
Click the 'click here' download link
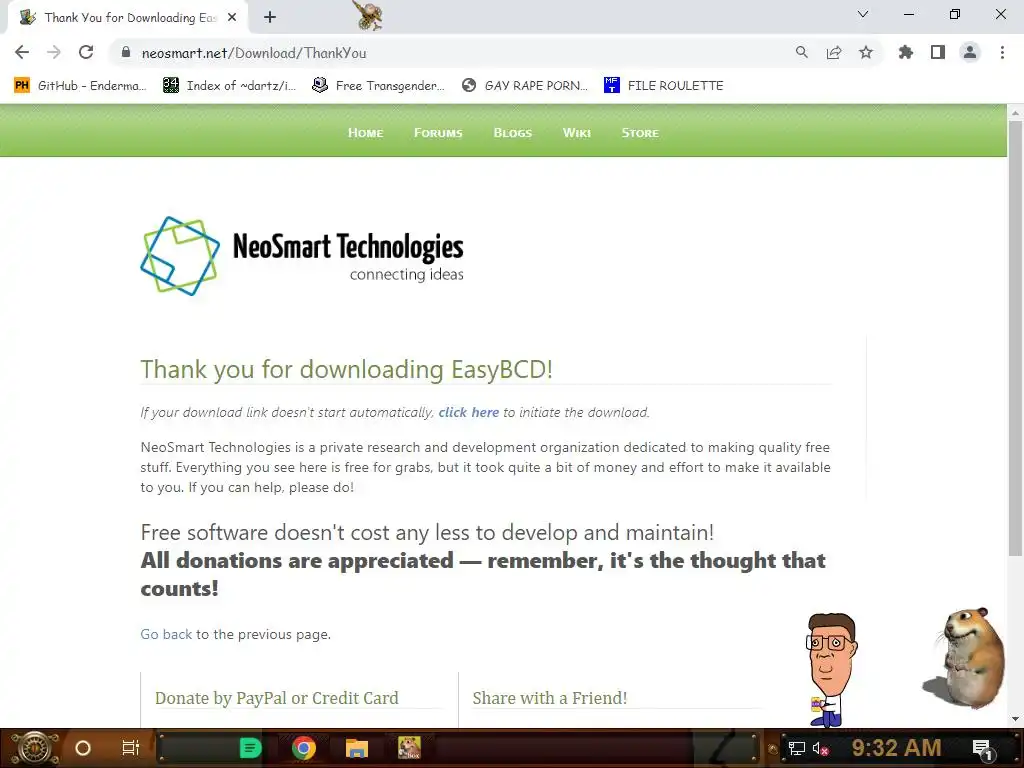point(468,412)
